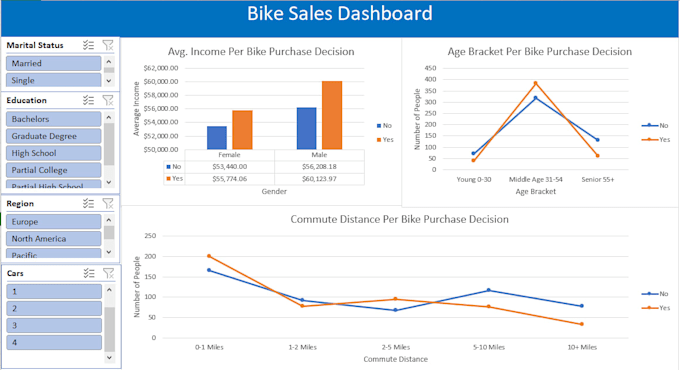Click 10+ Miles Yes data point
Screen dimensions: 680x370
click(582, 324)
